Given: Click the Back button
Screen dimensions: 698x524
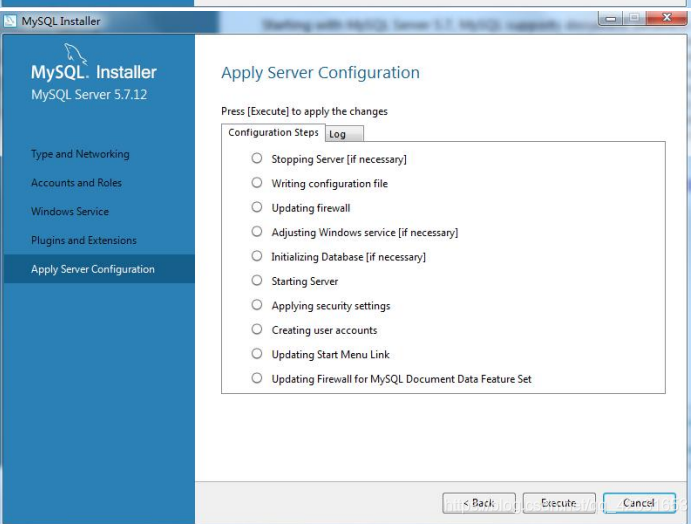Looking at the screenshot, I should [479, 503].
